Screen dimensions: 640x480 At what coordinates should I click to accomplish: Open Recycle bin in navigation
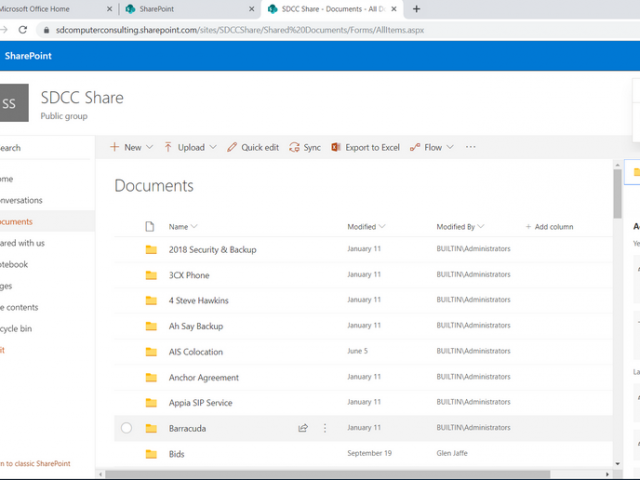click(x=16, y=329)
